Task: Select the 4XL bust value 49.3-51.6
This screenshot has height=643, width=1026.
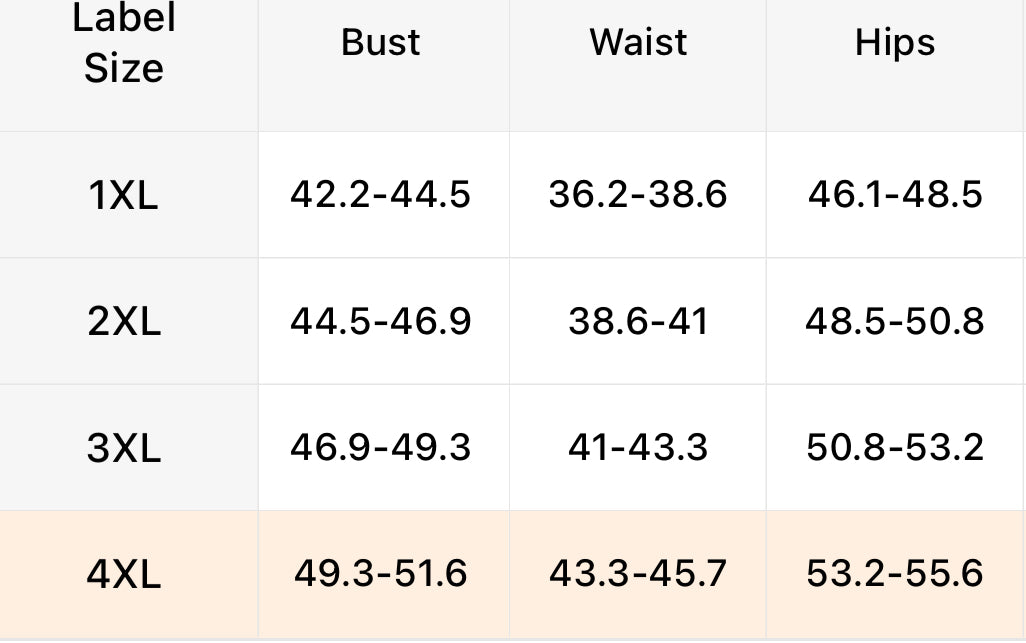Action: click(x=381, y=574)
